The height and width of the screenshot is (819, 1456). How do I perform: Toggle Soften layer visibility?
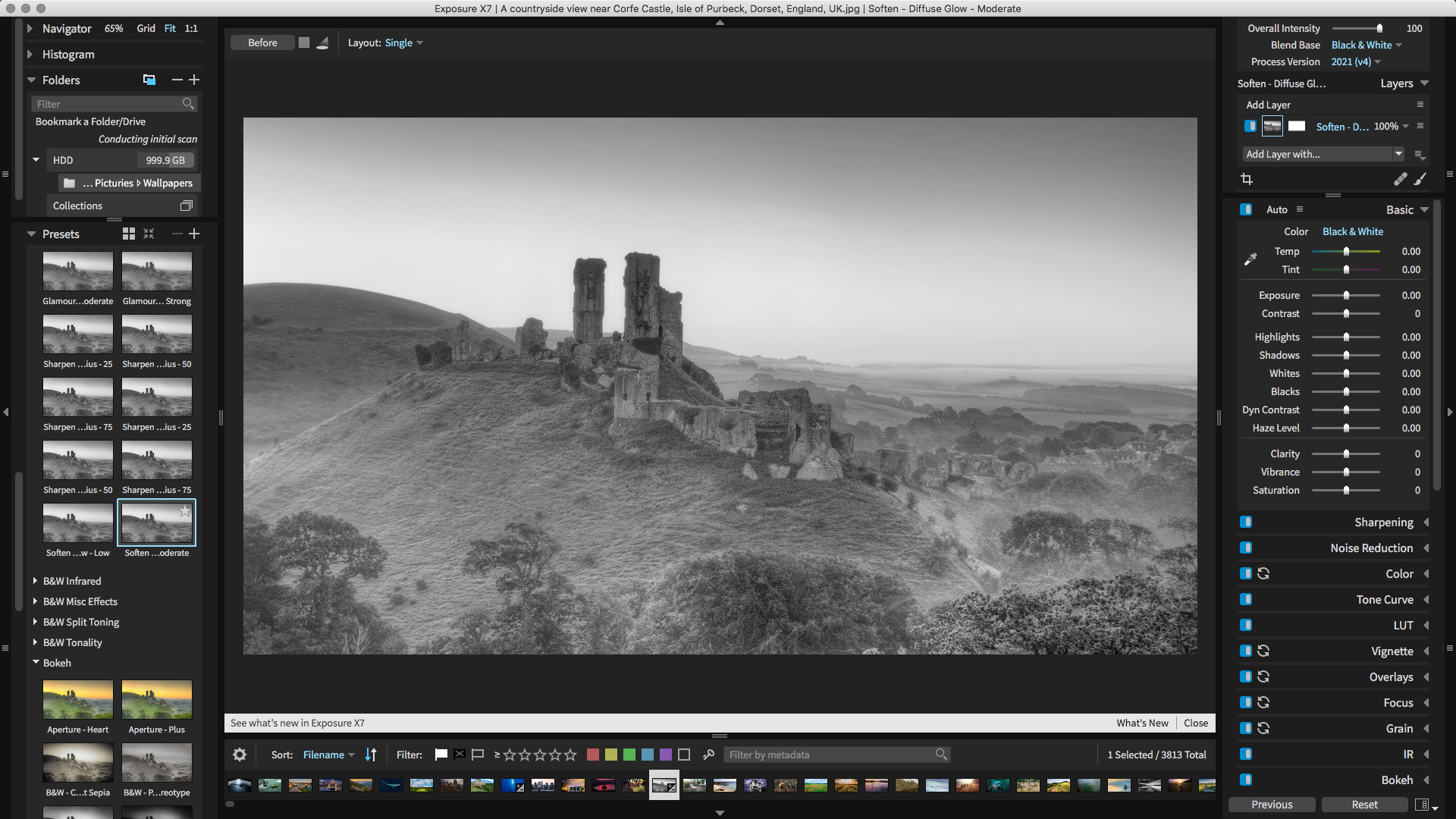(x=1250, y=126)
